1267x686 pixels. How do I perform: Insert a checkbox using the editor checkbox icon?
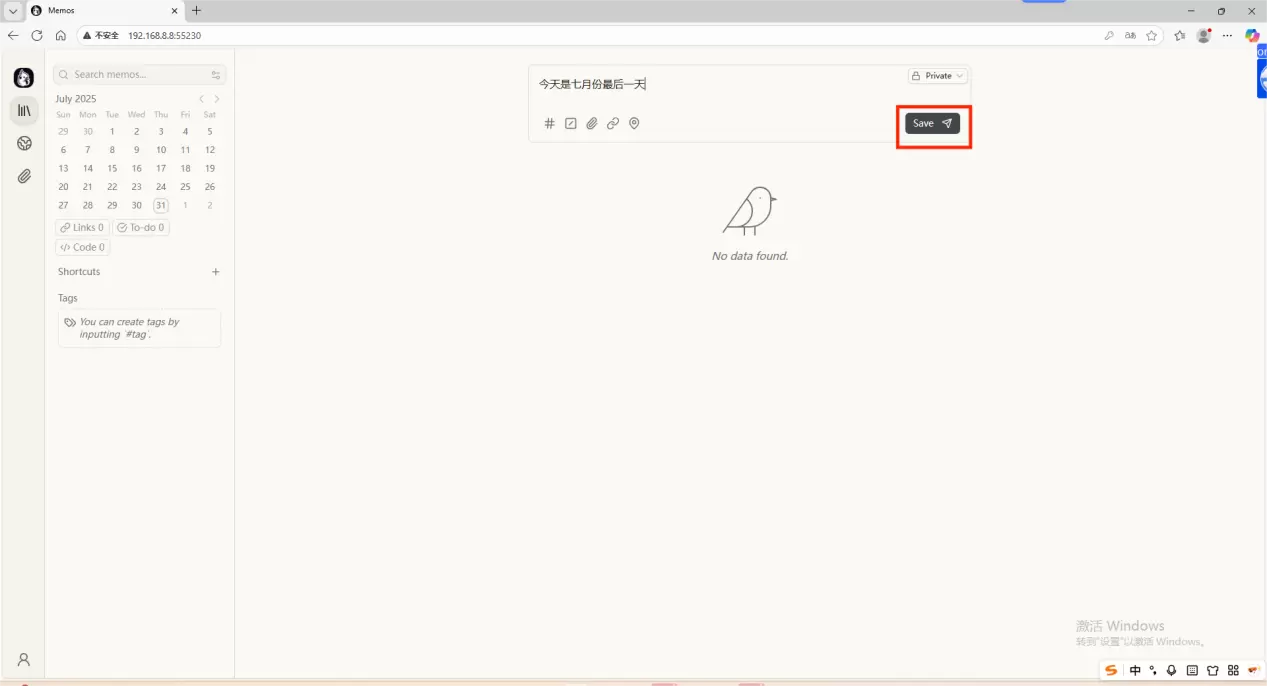[571, 124]
